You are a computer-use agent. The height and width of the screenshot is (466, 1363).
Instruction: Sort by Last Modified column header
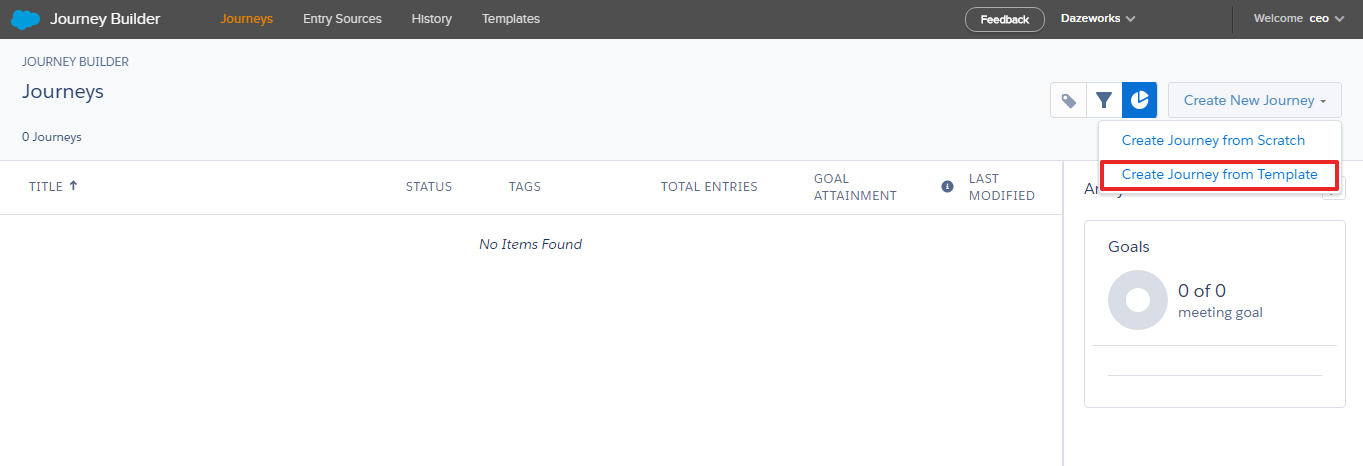[1002, 187]
